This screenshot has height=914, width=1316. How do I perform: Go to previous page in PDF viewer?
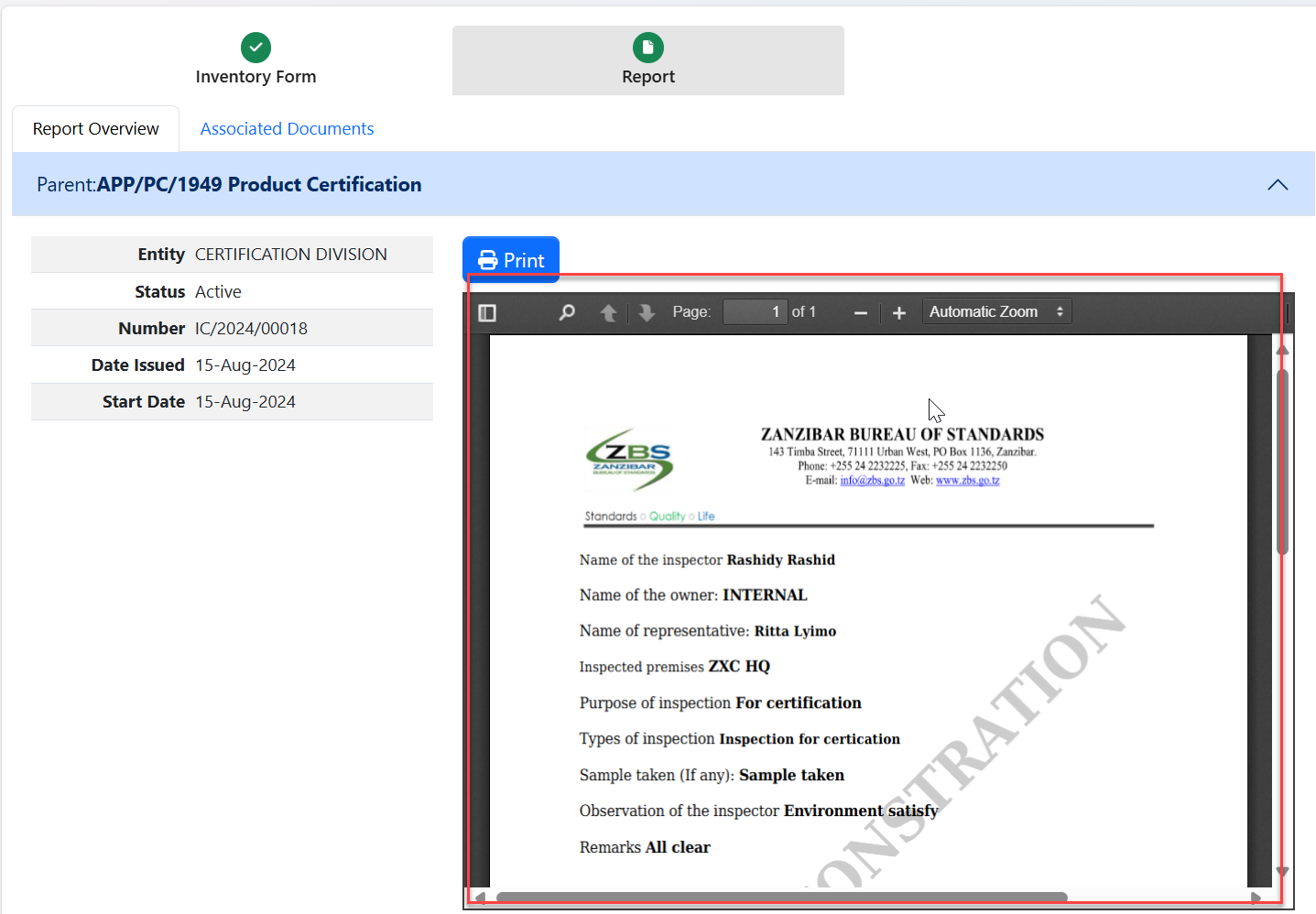608,313
